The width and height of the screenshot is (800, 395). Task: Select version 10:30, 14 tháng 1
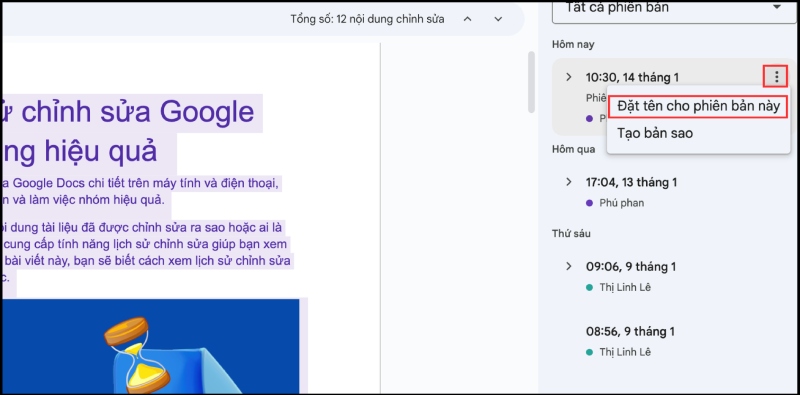(632, 78)
